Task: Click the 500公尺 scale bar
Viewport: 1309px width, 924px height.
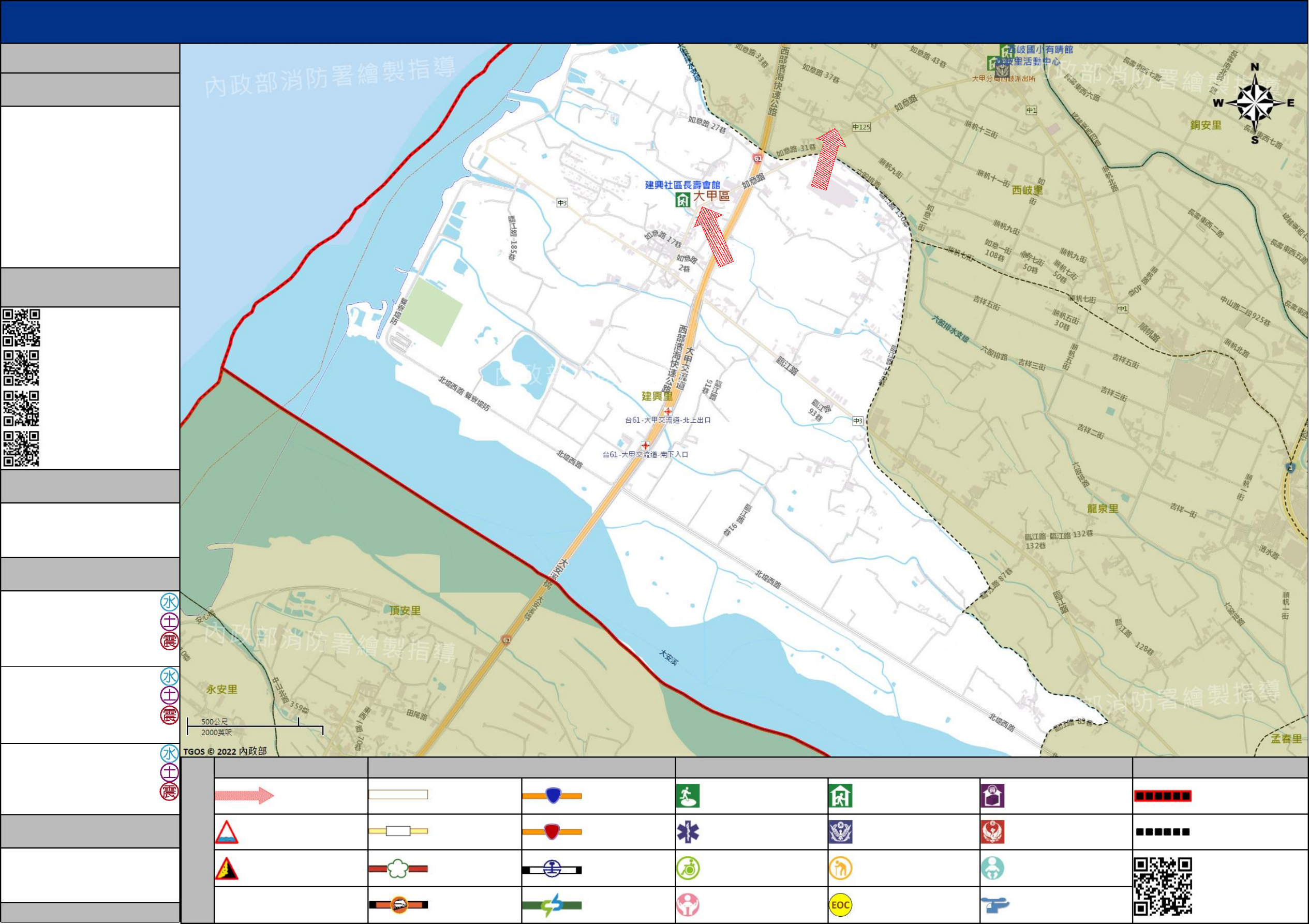Action: (x=255, y=727)
